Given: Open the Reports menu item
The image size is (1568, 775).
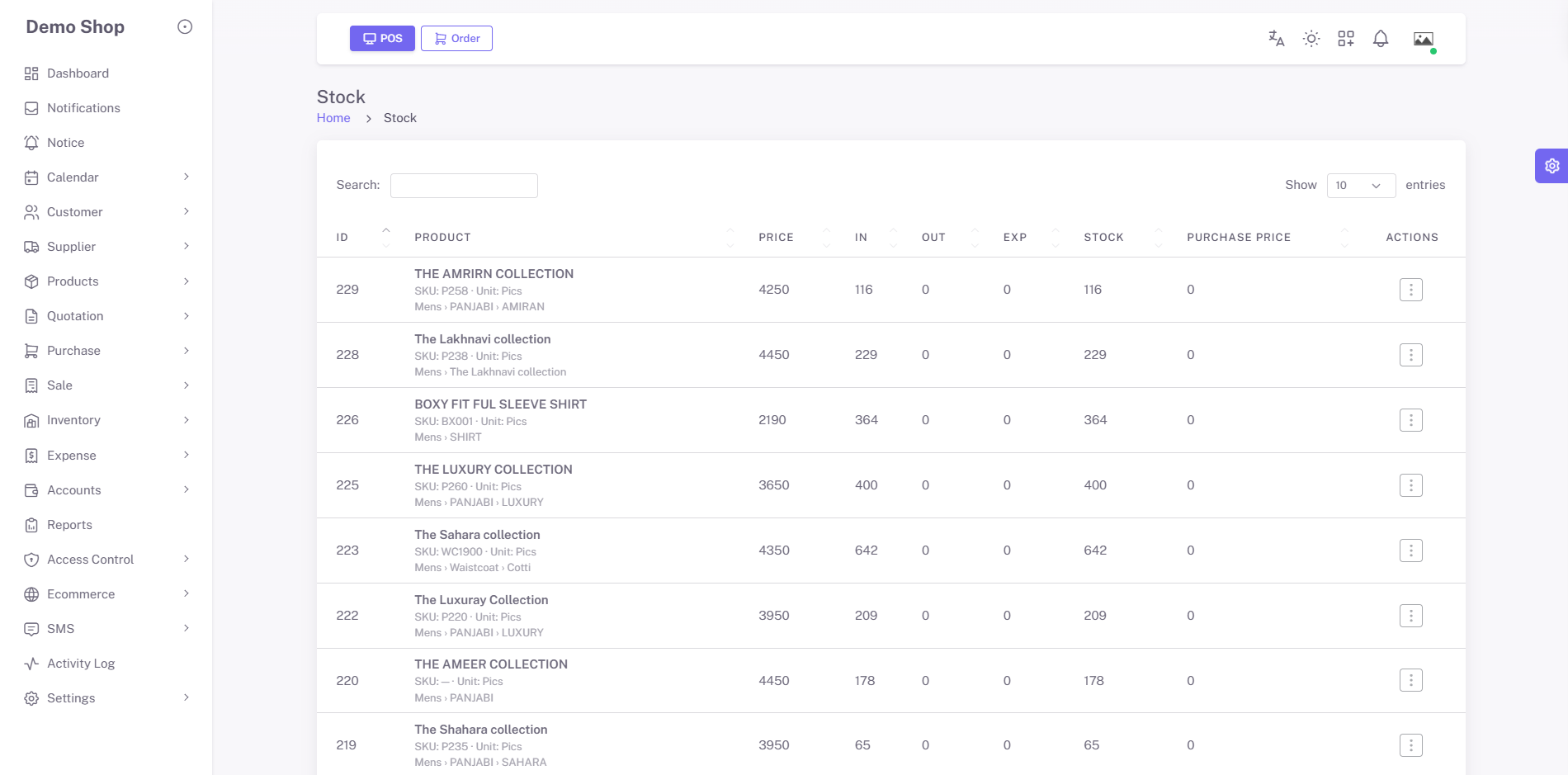Looking at the screenshot, I should click(x=107, y=525).
